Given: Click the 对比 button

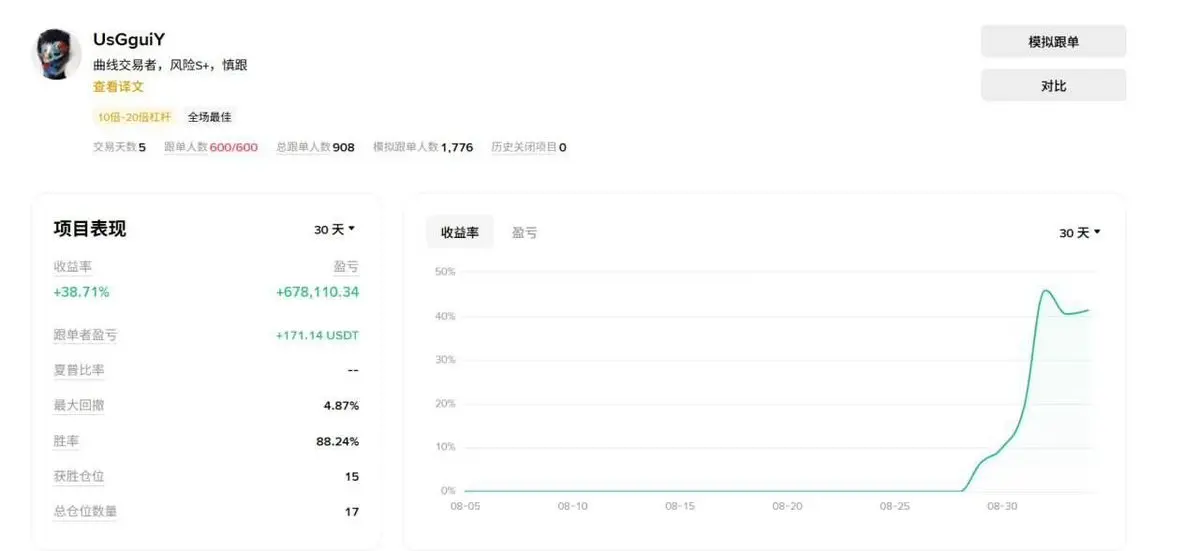Looking at the screenshot, I should [x=1053, y=86].
